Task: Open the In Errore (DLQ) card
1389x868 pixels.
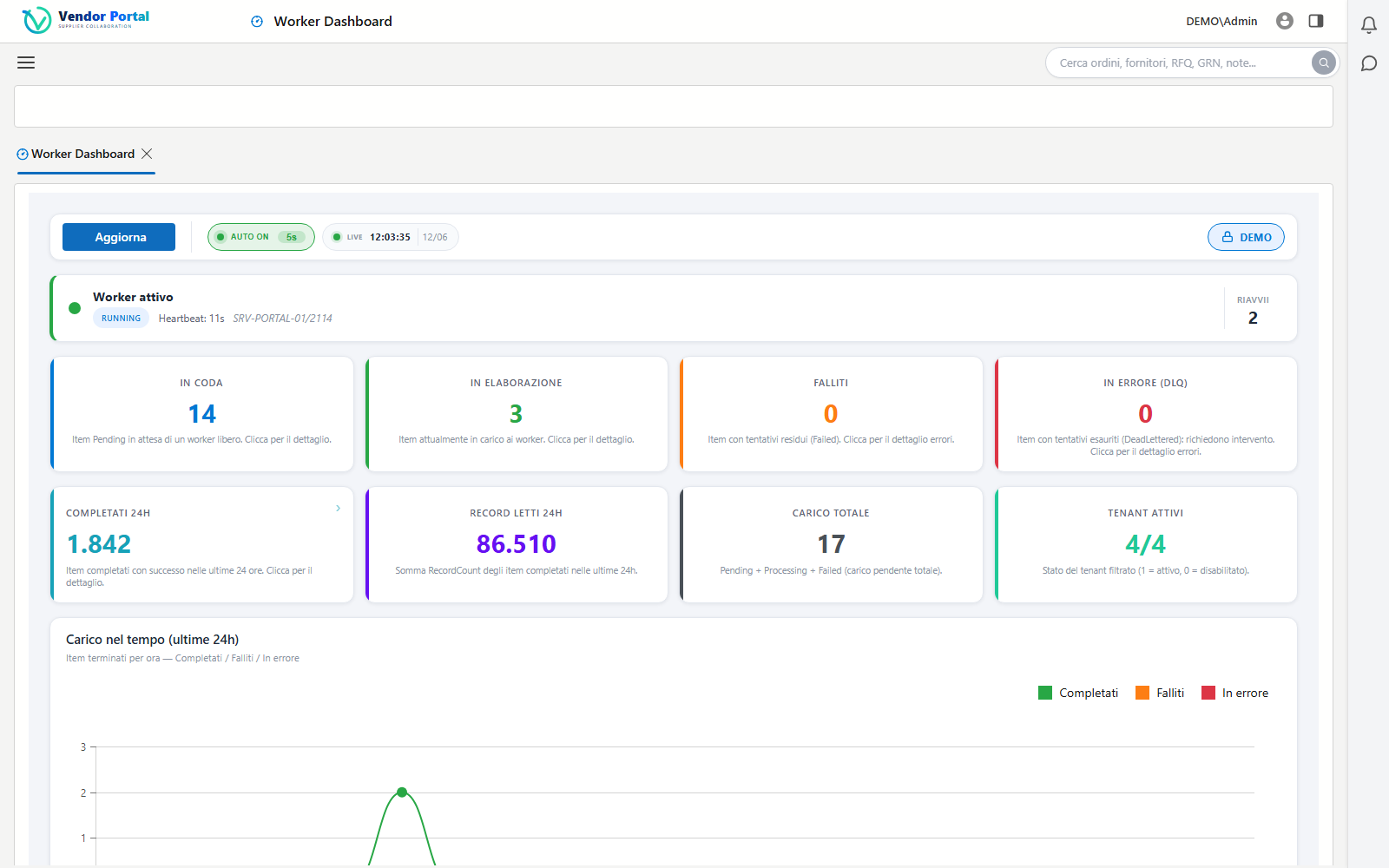Action: pos(1146,414)
